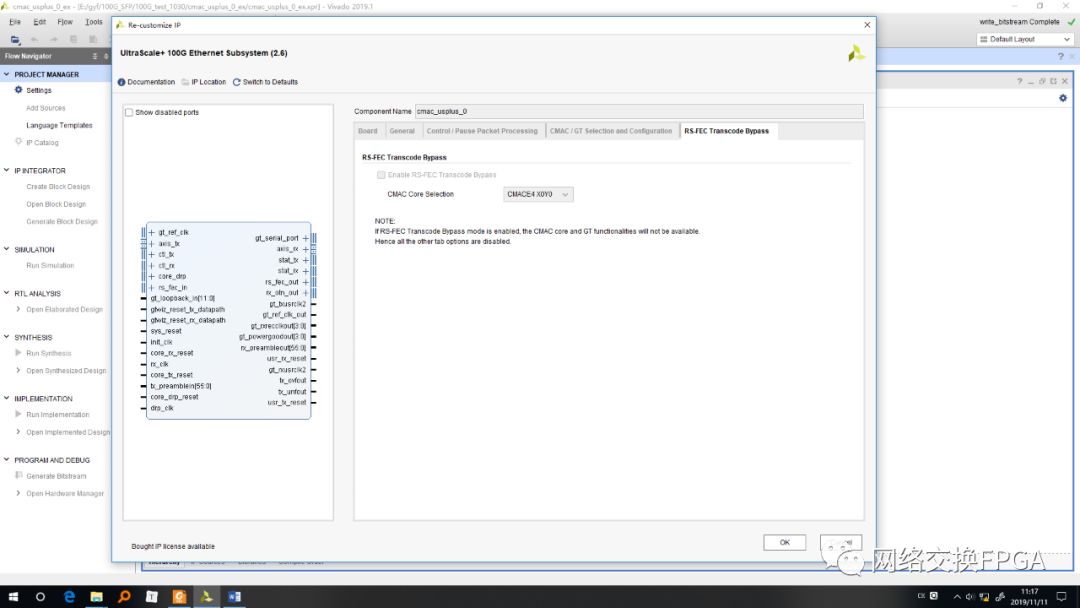Expand Open Elaborated Design
The image size is (1080, 608).
(x=18, y=309)
